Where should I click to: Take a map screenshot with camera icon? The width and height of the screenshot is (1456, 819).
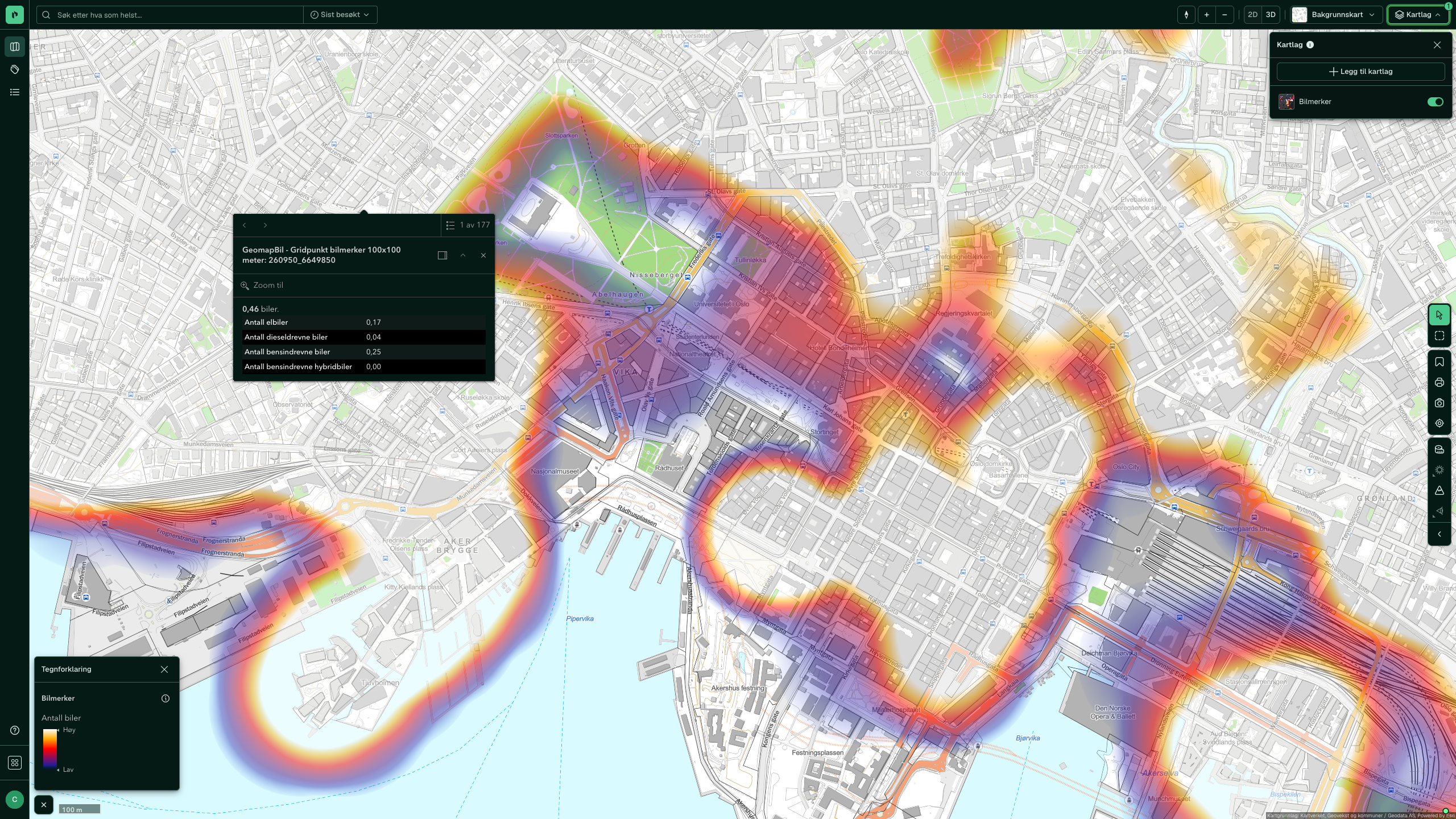point(1439,403)
